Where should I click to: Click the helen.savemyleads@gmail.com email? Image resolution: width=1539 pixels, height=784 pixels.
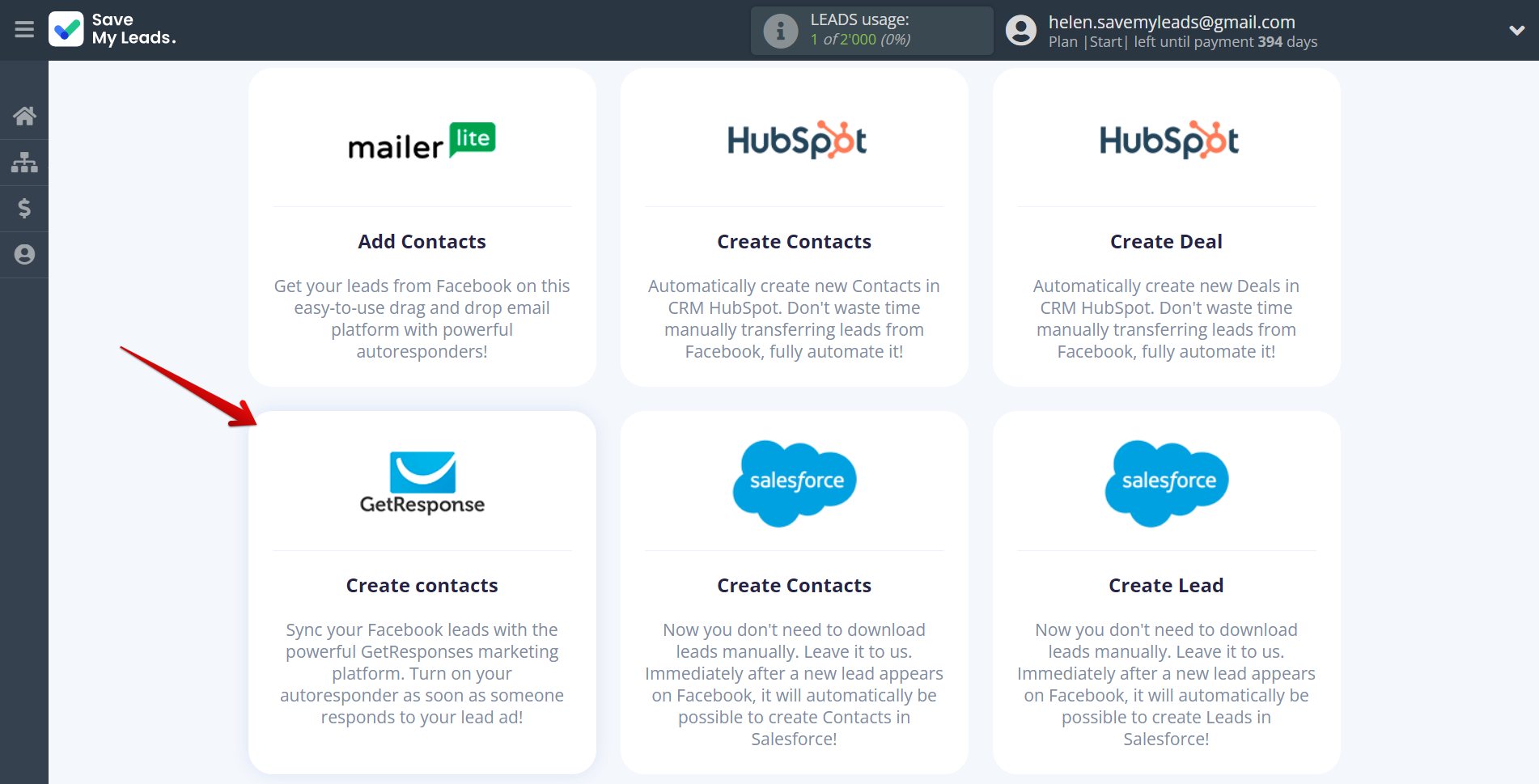[1172, 22]
